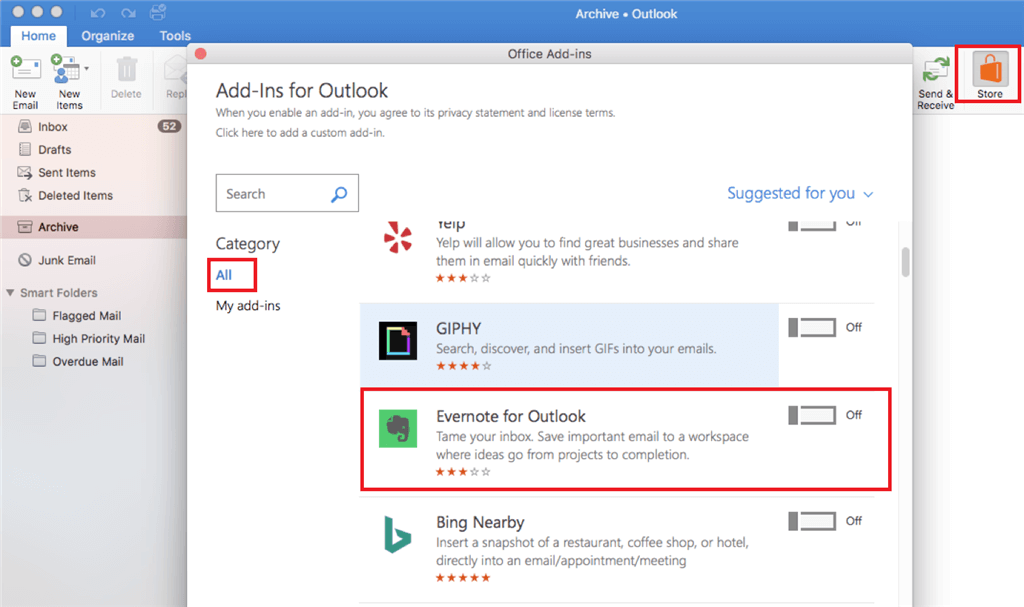Select the Flagged Mail smart folder label
This screenshot has width=1024, height=607.
point(87,316)
